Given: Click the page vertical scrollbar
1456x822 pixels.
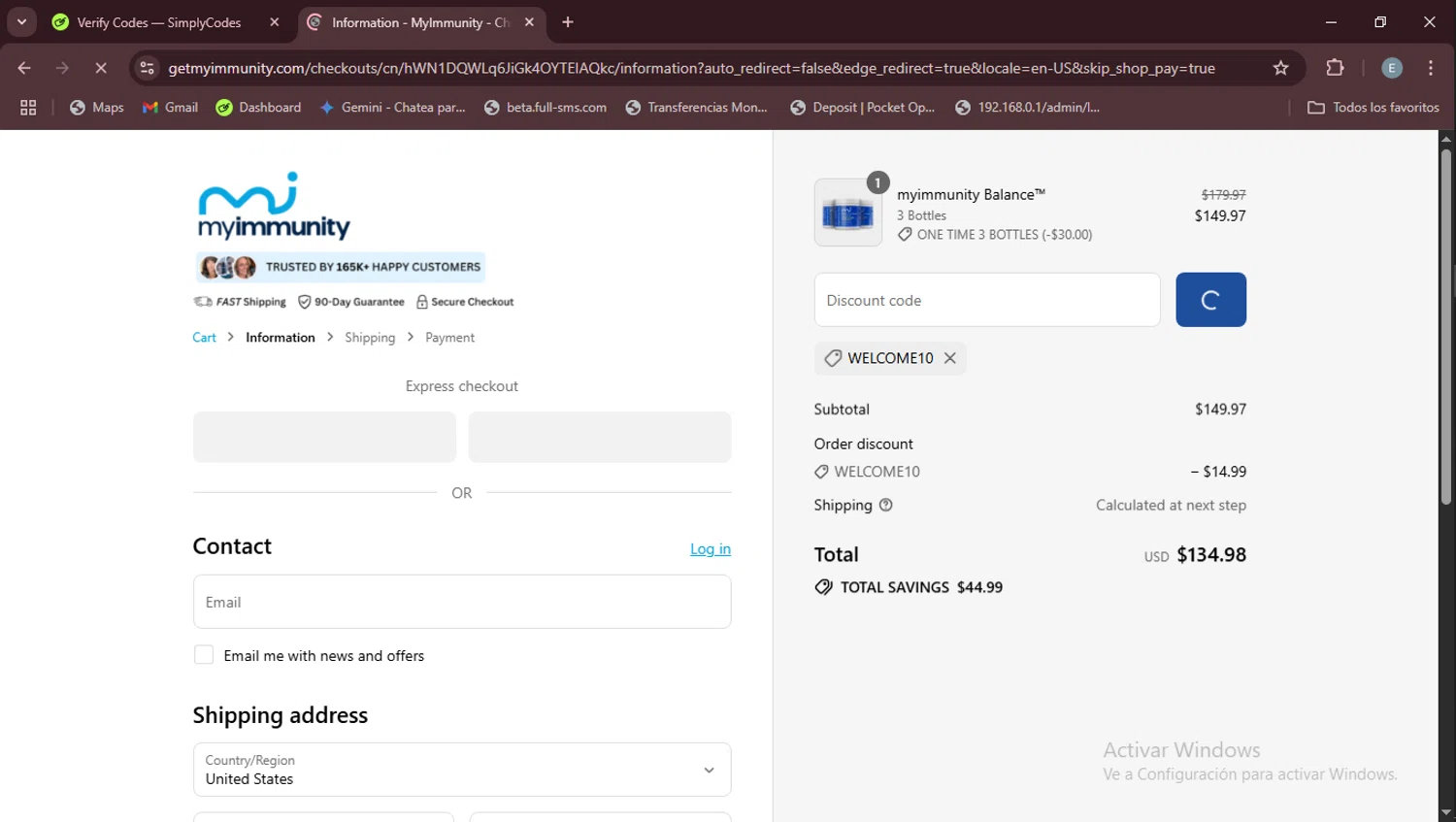Looking at the screenshot, I should click(1446, 325).
